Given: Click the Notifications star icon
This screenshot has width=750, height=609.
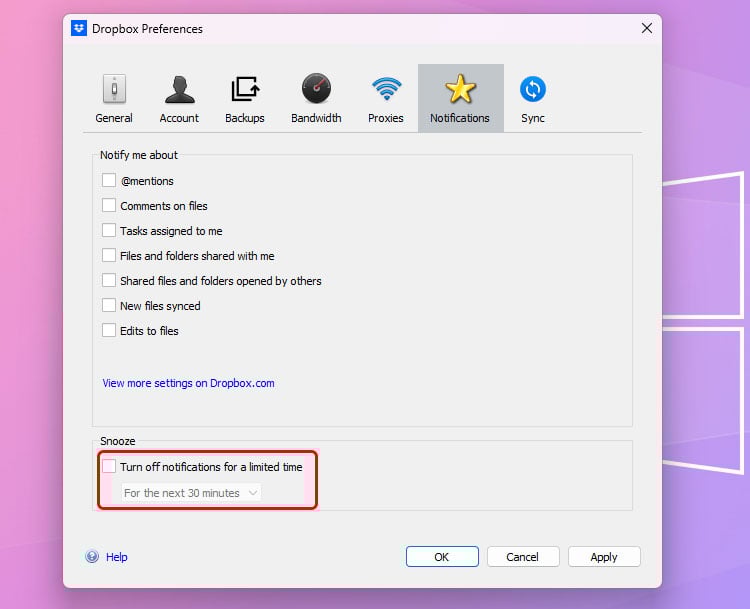Looking at the screenshot, I should click(460, 89).
